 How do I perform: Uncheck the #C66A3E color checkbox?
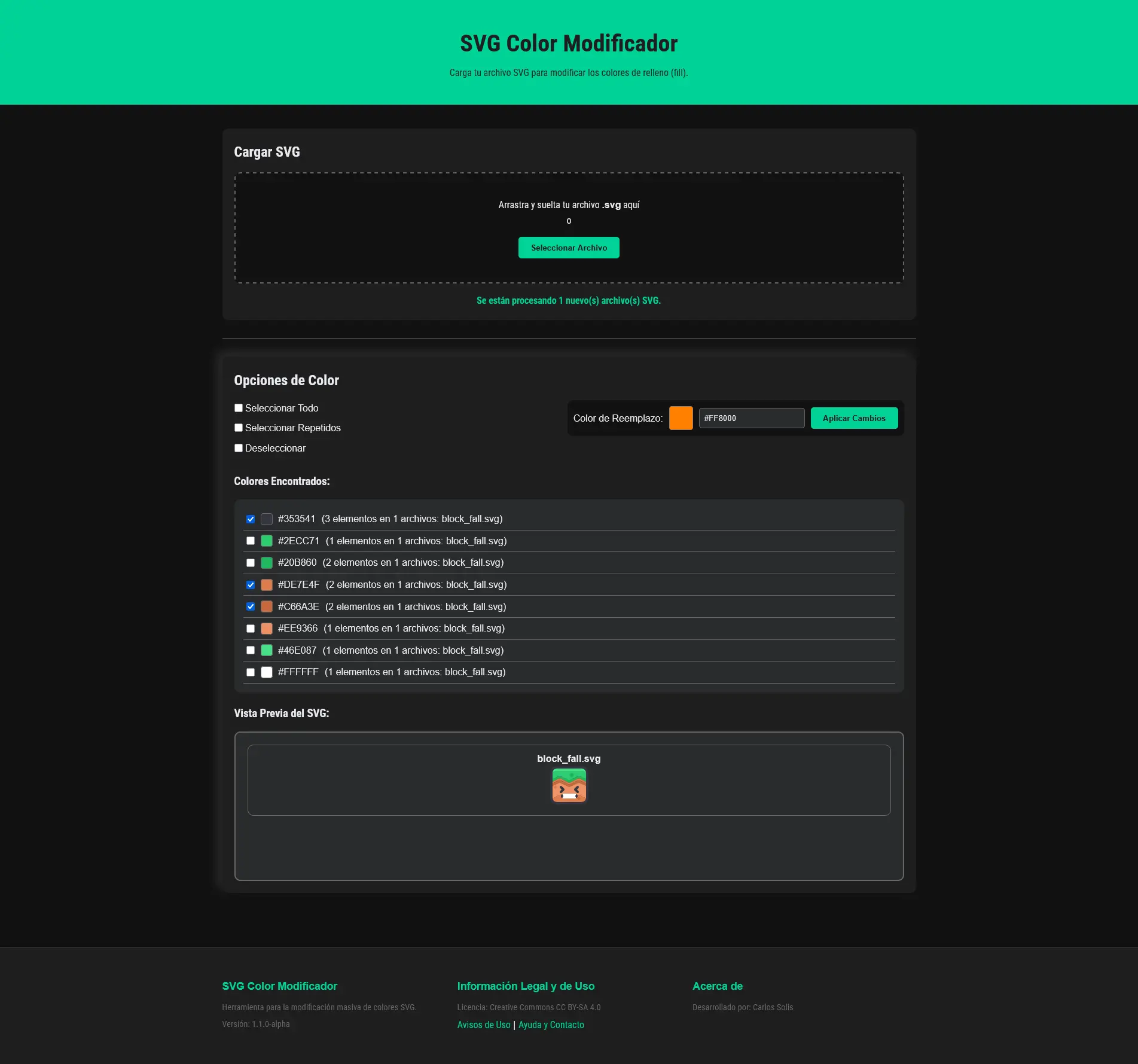pos(251,606)
